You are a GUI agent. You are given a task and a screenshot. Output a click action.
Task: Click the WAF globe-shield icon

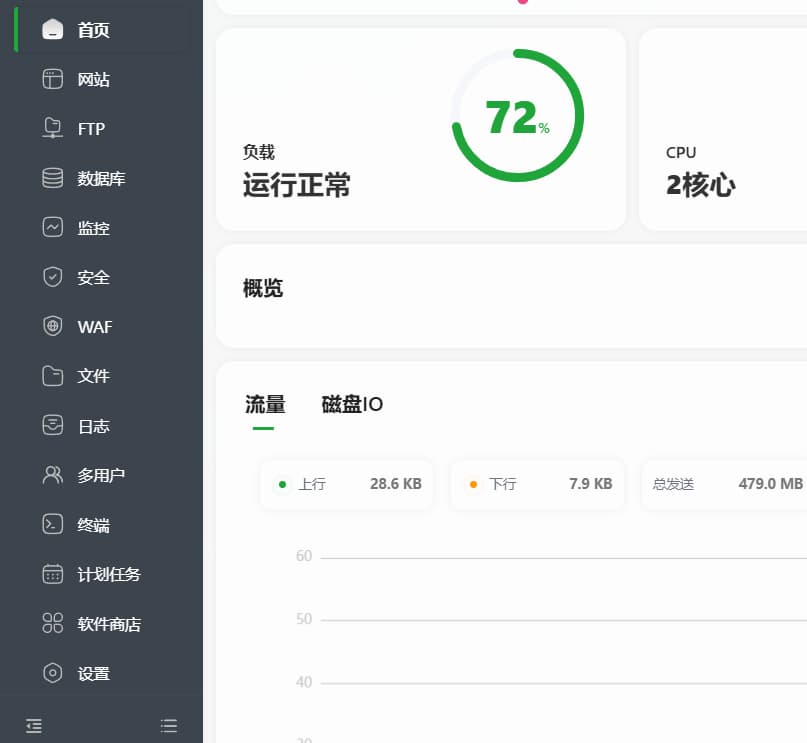(x=52, y=326)
